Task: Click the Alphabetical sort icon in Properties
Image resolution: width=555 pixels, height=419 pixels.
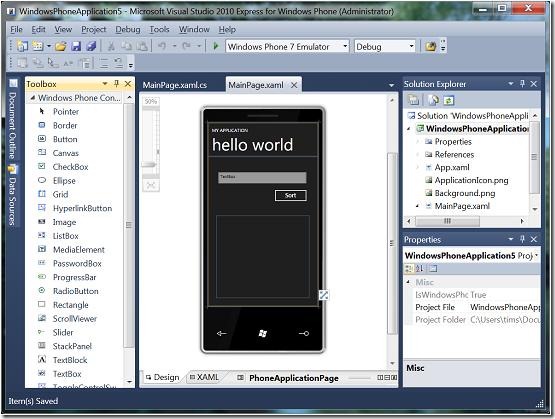Action: 420,269
